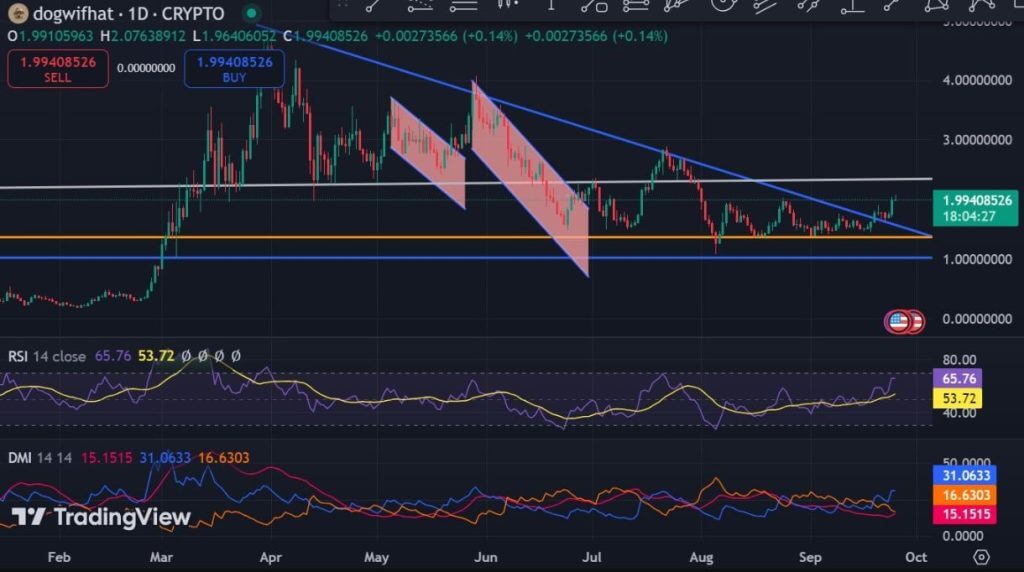Click the US flag economic events icon
The image size is (1024, 572).
pyautogui.click(x=899, y=321)
